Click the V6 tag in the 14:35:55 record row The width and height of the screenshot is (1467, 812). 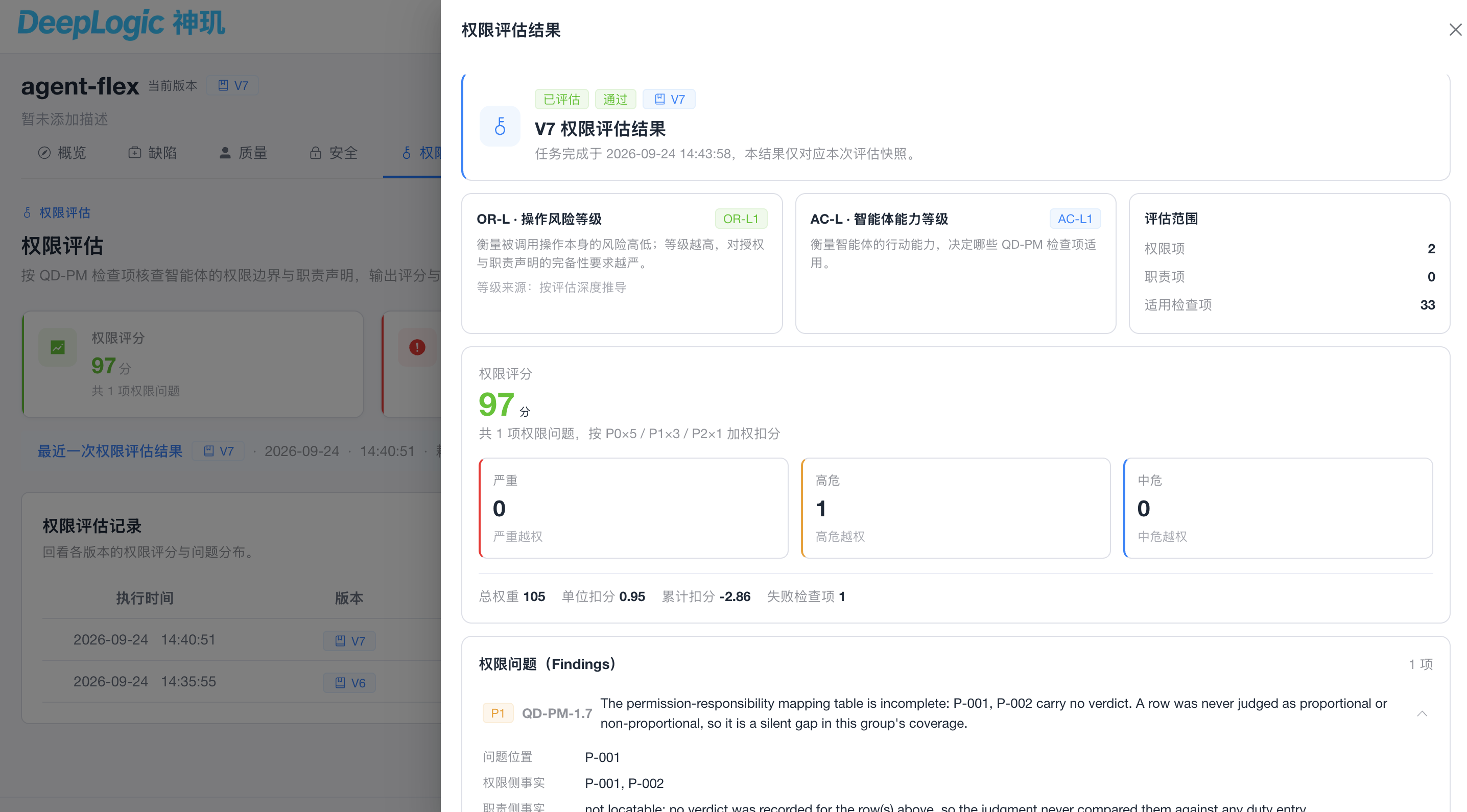(349, 683)
